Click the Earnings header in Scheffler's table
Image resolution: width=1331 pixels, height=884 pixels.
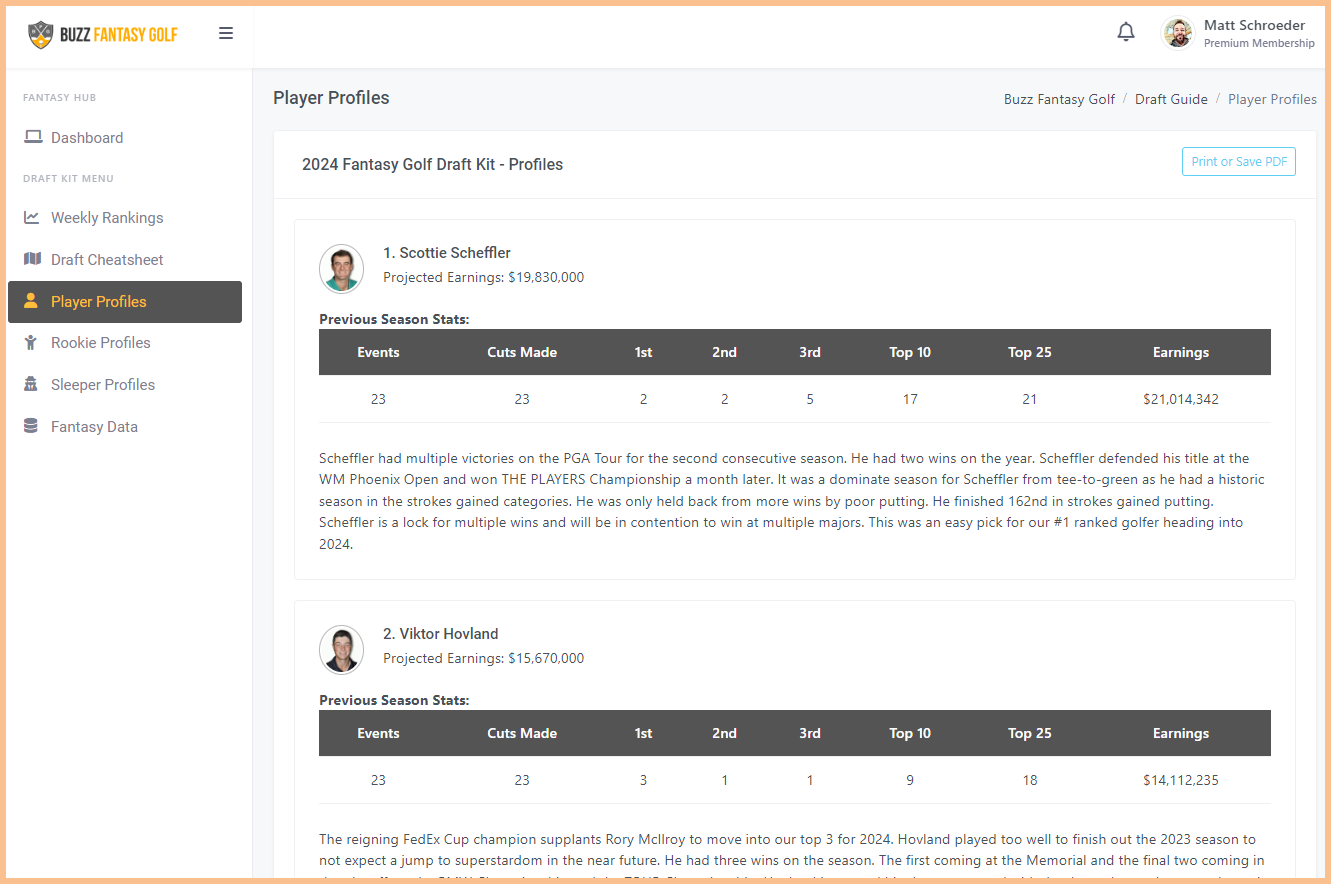coord(1181,352)
